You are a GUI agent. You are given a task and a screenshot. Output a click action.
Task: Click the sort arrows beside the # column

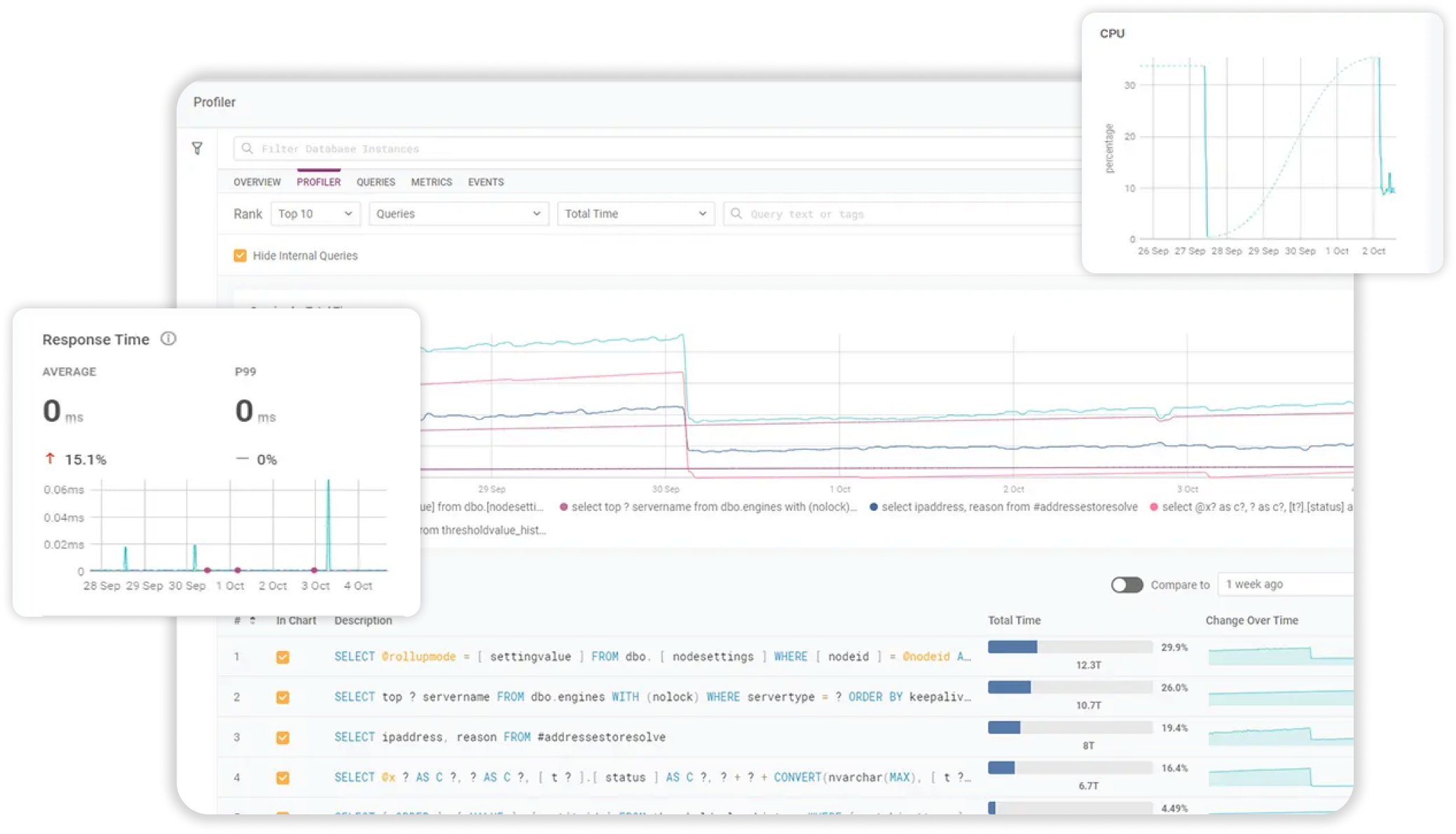pos(252,620)
